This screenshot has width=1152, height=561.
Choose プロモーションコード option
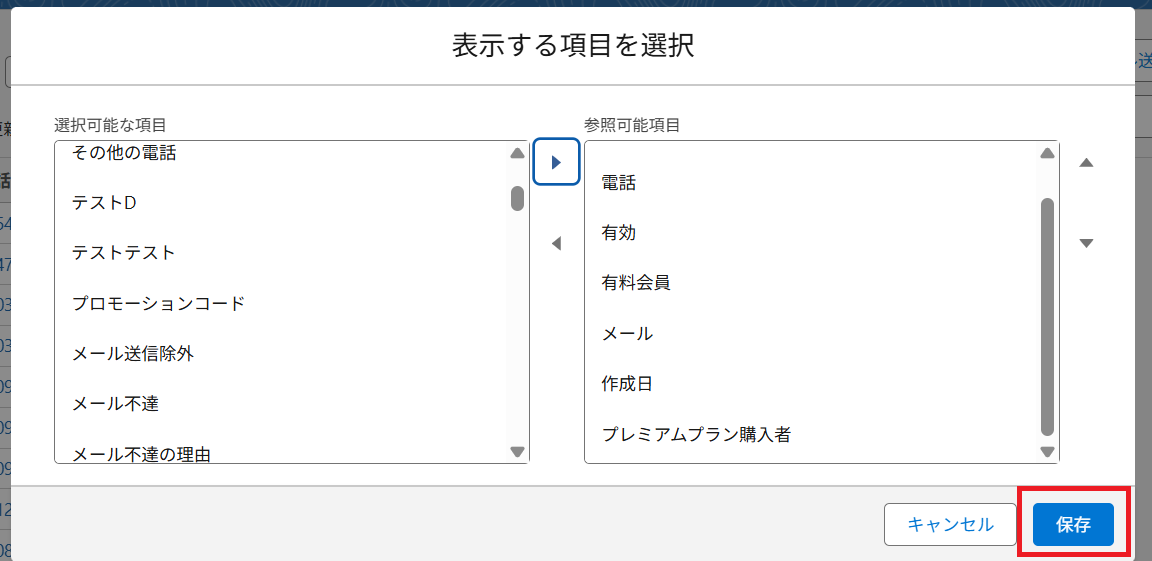(158, 303)
